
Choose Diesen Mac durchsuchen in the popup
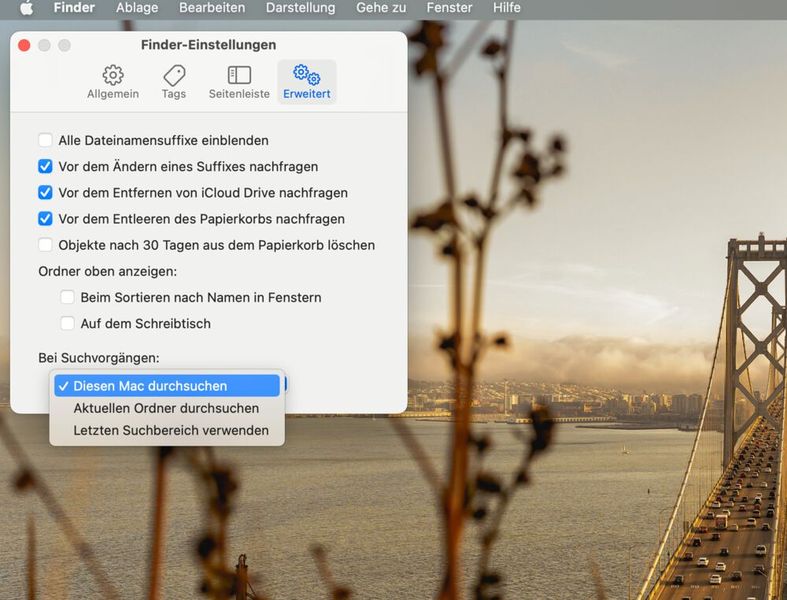[167, 386]
